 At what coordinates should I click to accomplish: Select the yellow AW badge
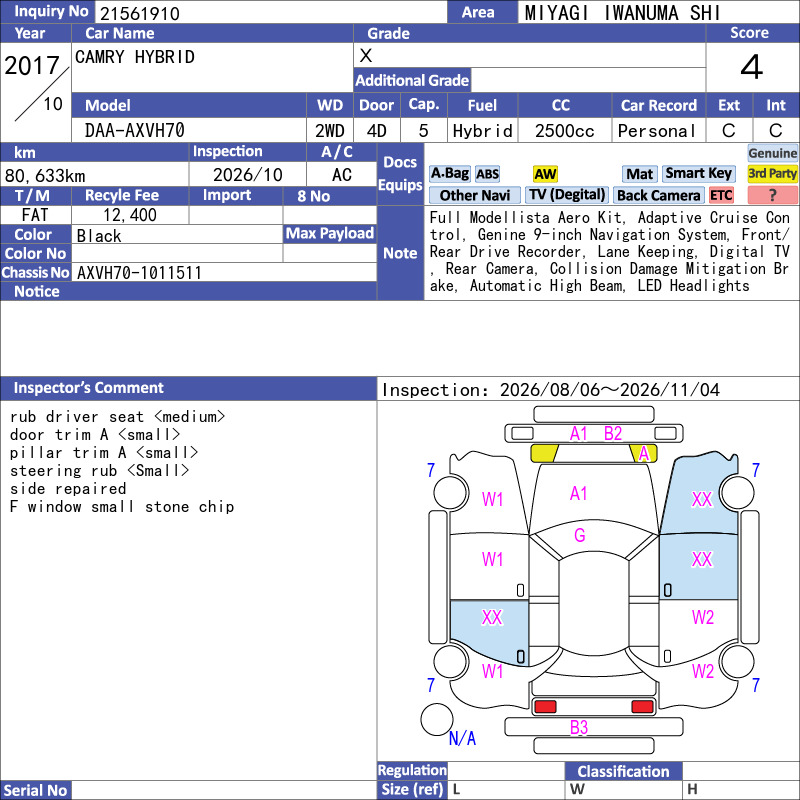tap(545, 174)
